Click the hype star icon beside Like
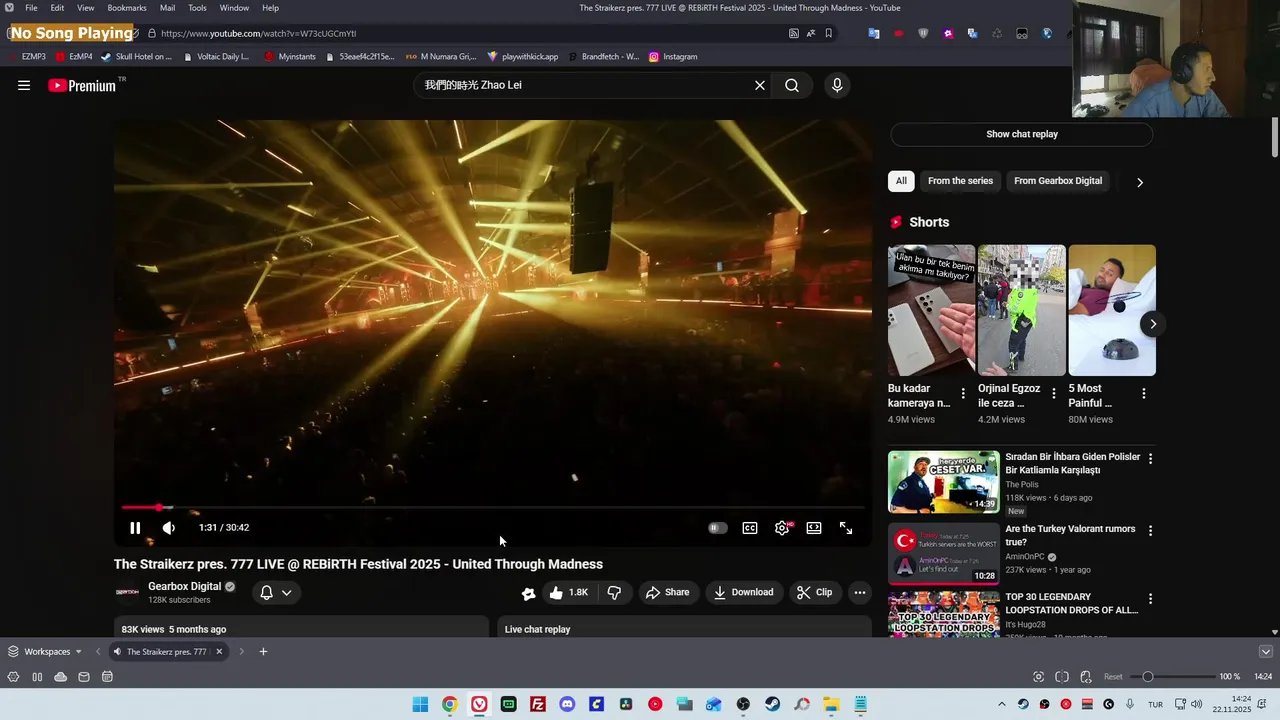This screenshot has width=1280, height=720. tap(529, 593)
